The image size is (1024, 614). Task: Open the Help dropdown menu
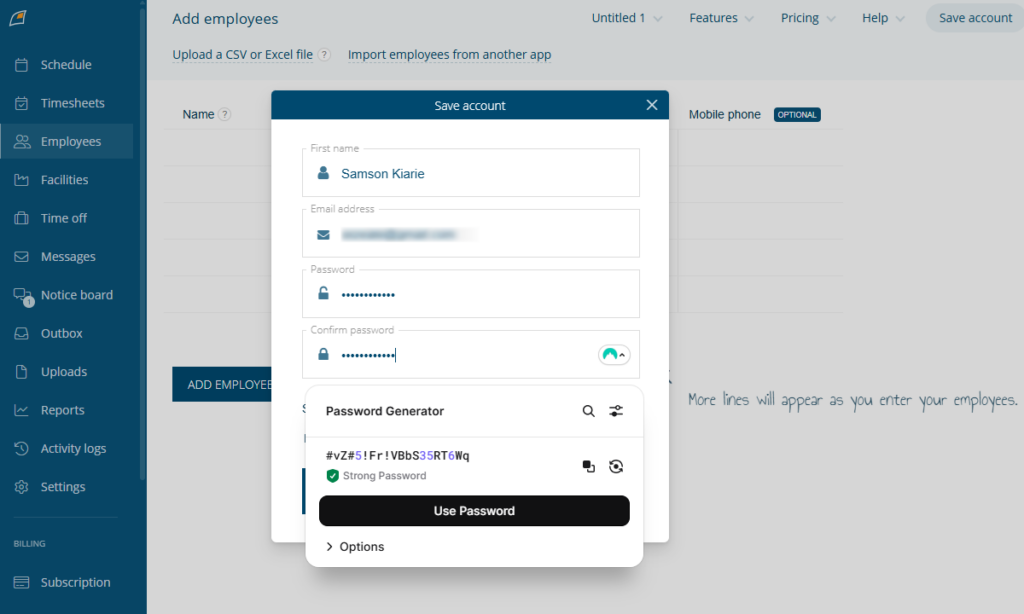[883, 18]
